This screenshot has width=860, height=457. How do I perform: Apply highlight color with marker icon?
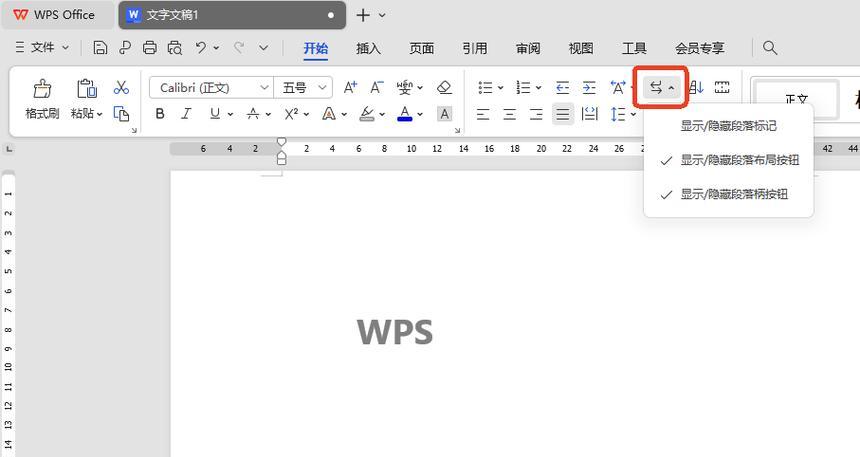coord(367,114)
